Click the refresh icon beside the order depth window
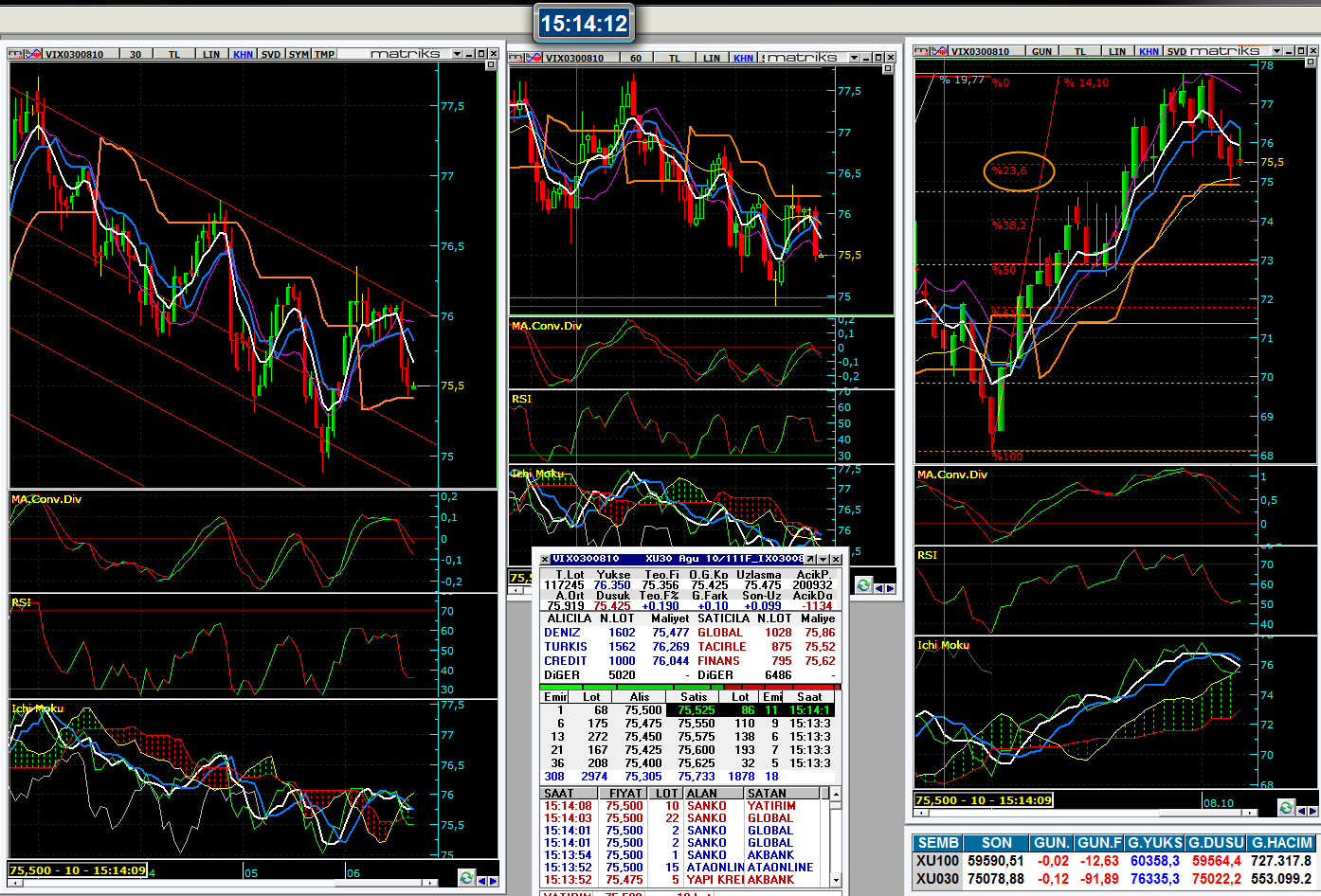Image resolution: width=1321 pixels, height=896 pixels. [x=863, y=585]
